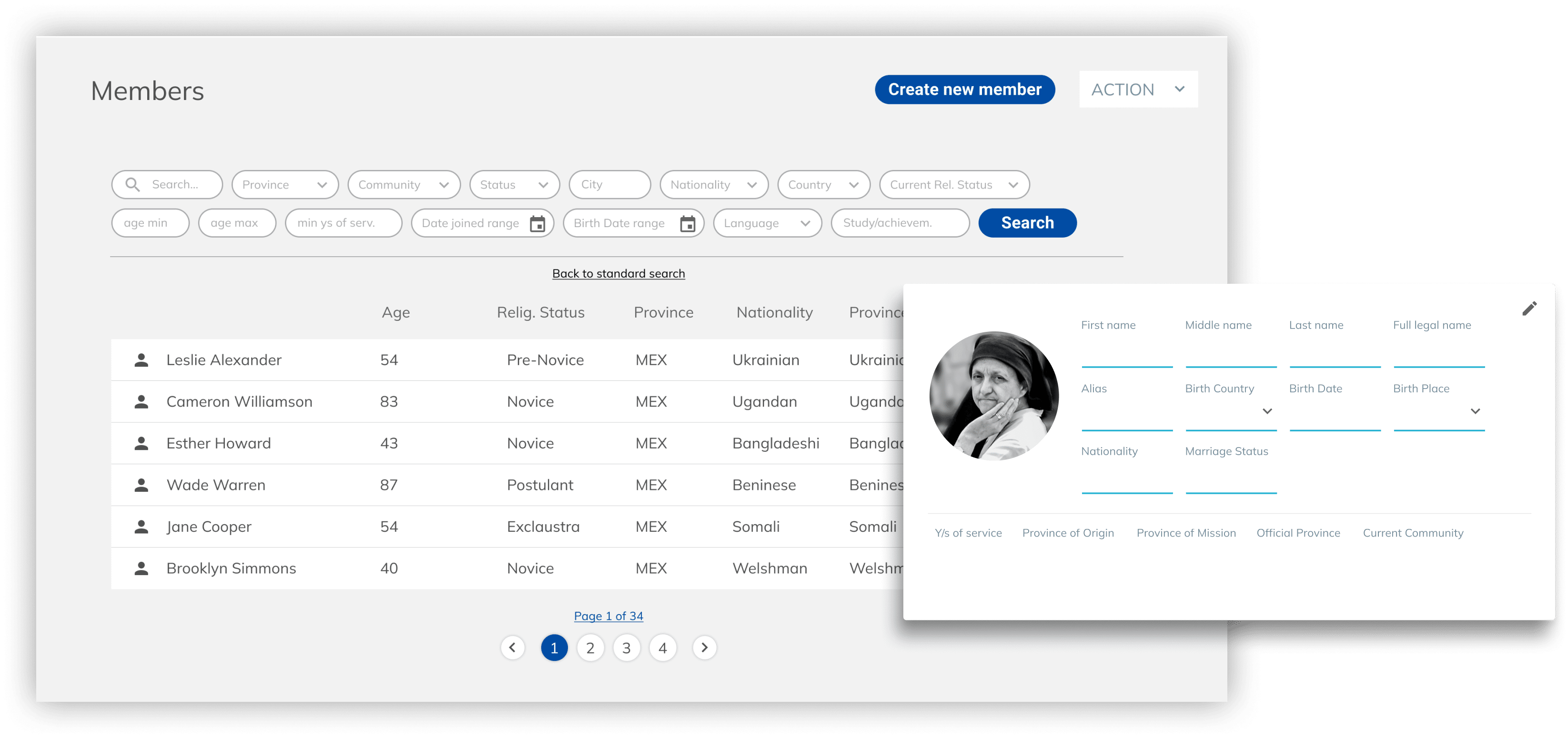This screenshot has height=738, width=1568.
Task: Click the edit pencil on the member profile card
Action: pyautogui.click(x=1530, y=309)
